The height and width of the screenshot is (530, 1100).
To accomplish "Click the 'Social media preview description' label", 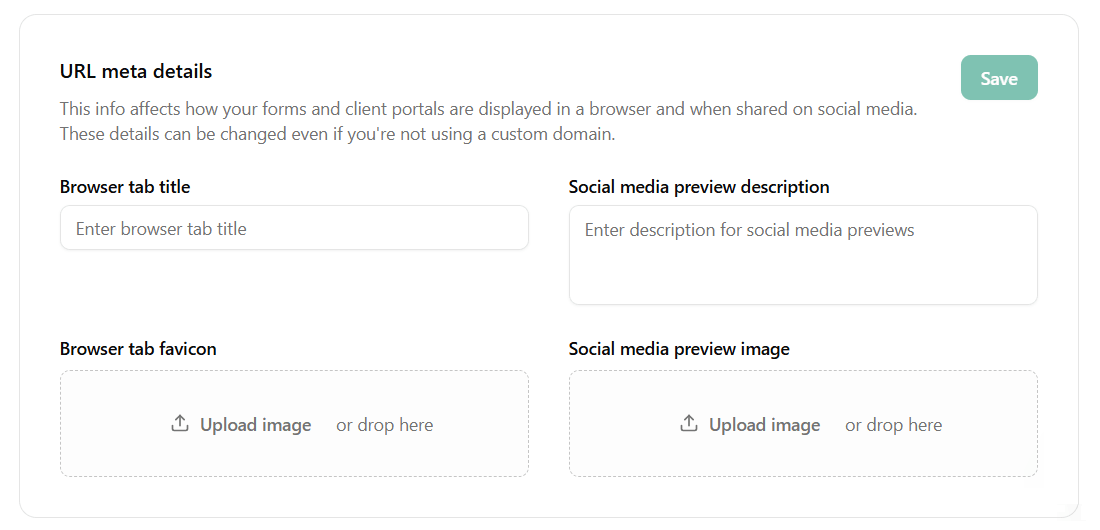I will pyautogui.click(x=699, y=187).
